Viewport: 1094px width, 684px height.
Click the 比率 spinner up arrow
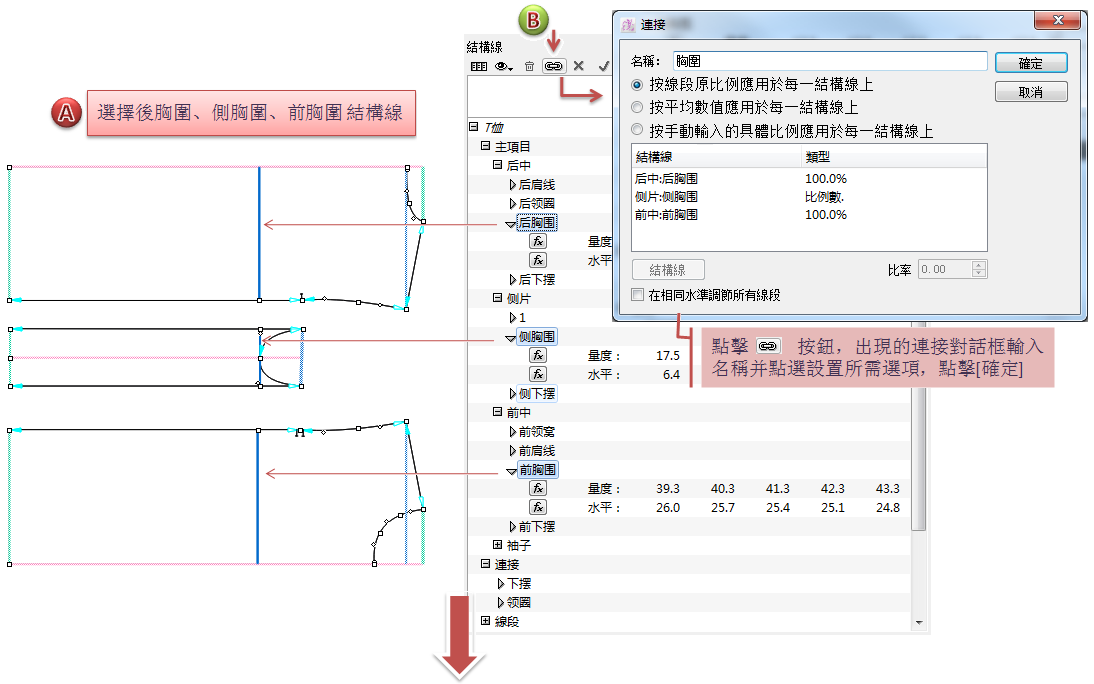[979, 265]
